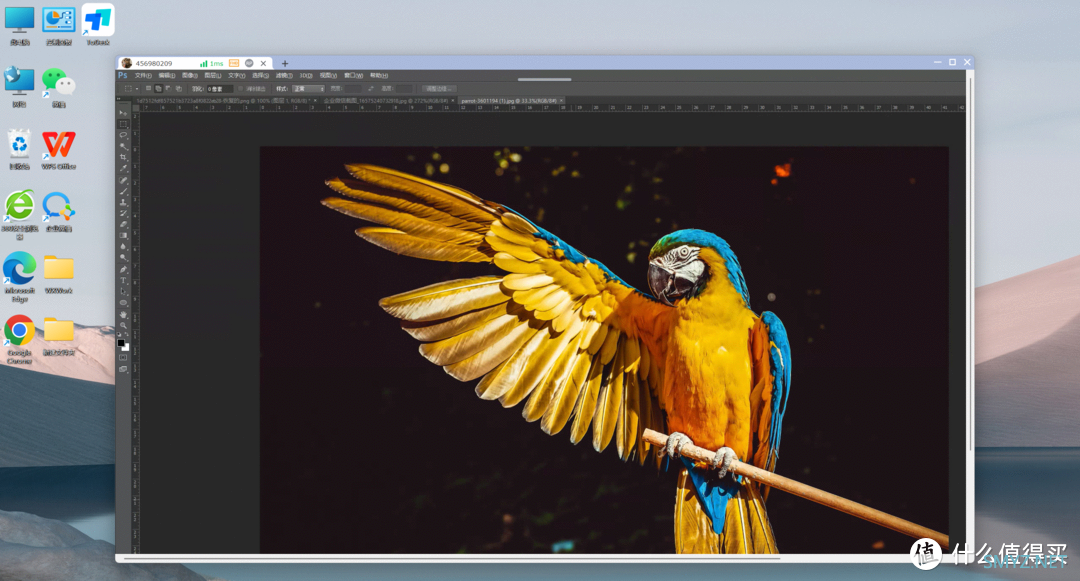
Task: Select the Hand tool
Action: (x=123, y=314)
